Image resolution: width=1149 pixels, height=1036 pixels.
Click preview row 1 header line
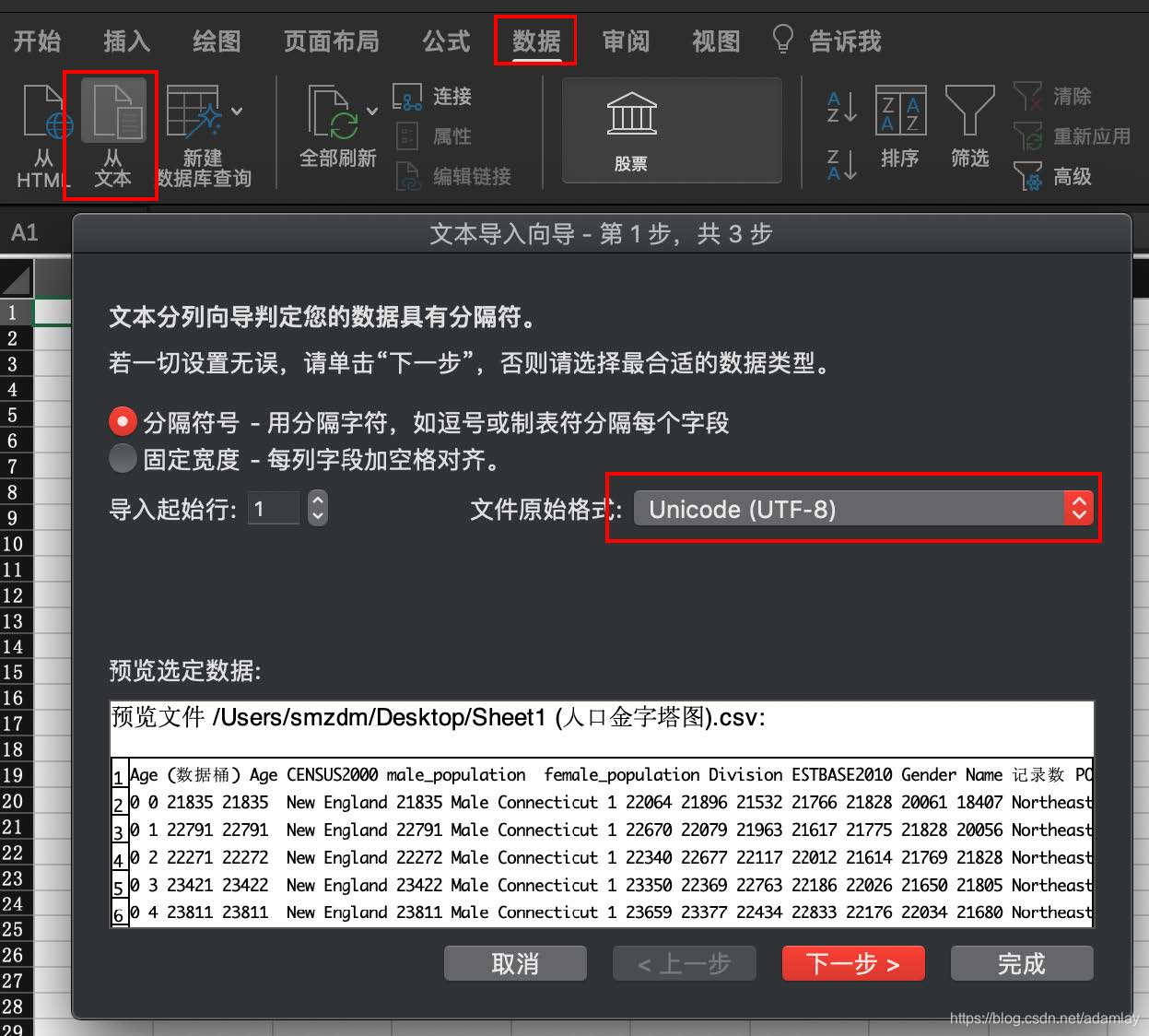[602, 774]
